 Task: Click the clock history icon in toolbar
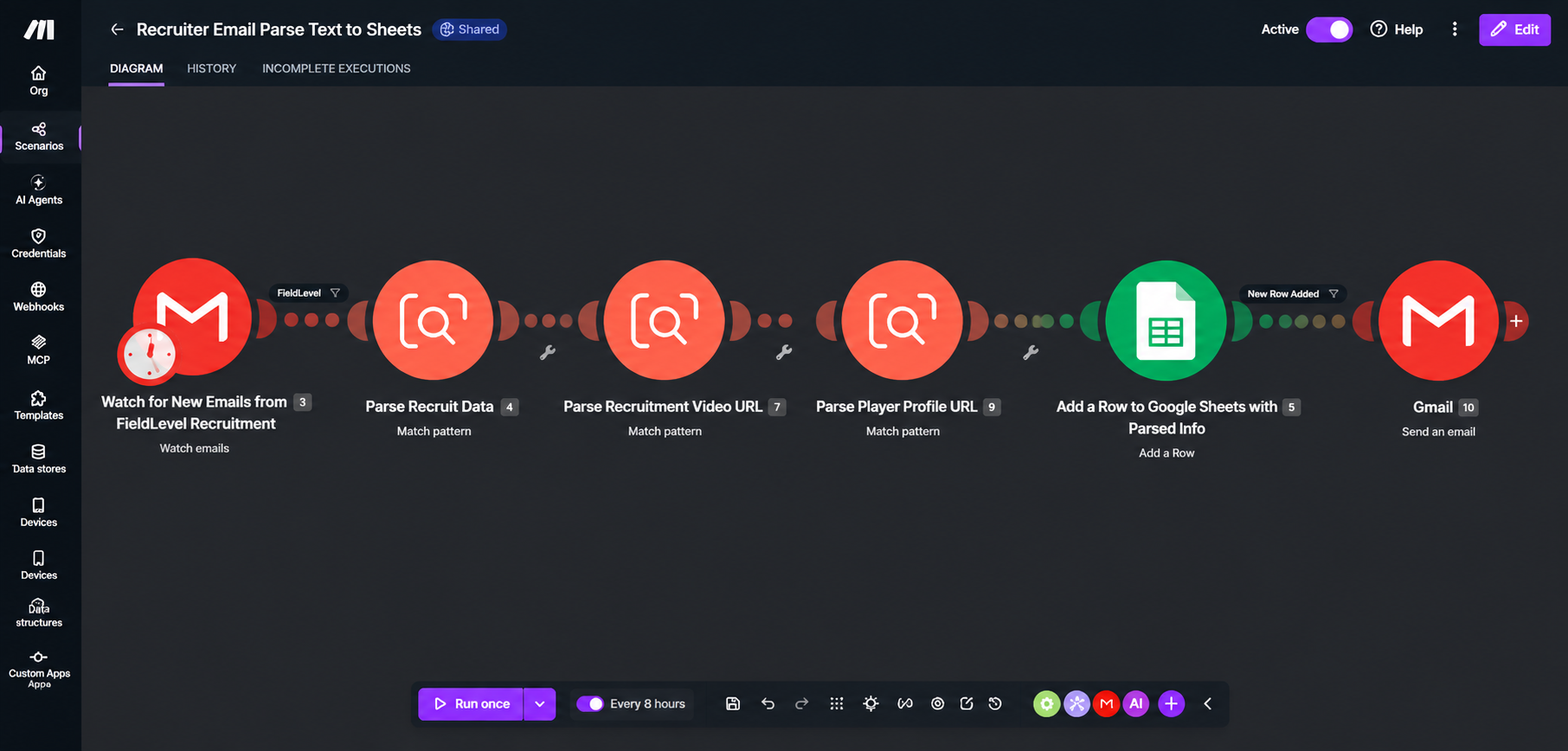(x=995, y=704)
